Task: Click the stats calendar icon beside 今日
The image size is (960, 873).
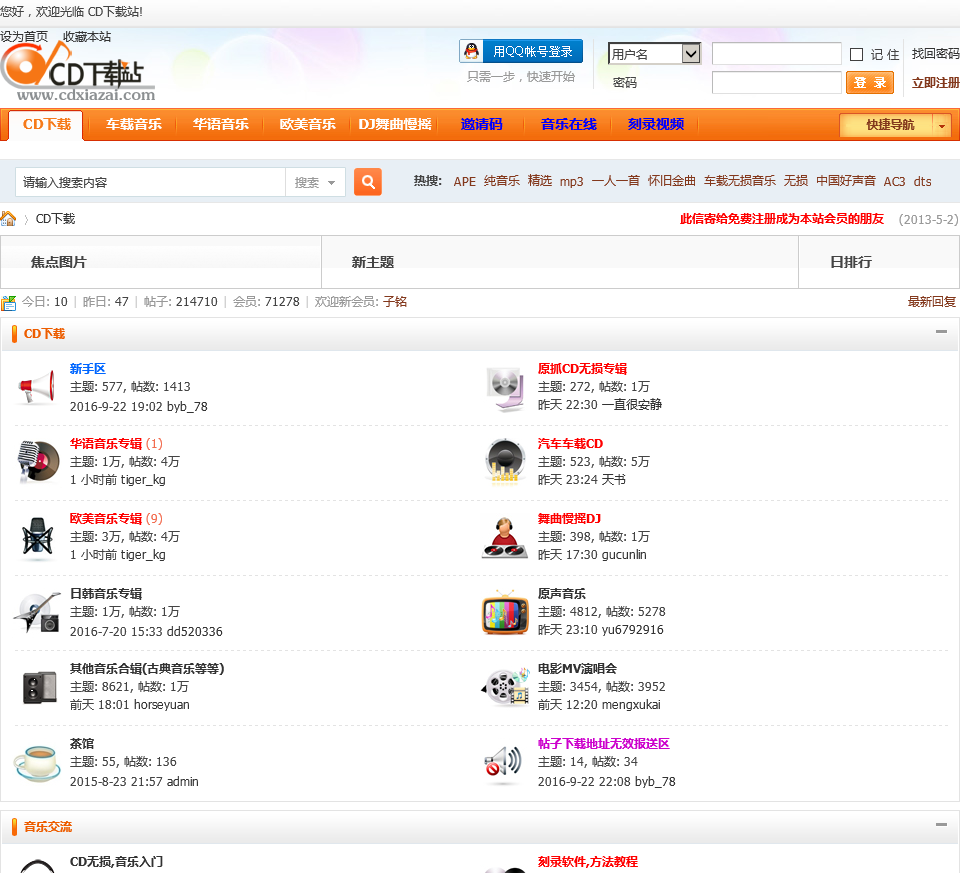Action: 9,302
